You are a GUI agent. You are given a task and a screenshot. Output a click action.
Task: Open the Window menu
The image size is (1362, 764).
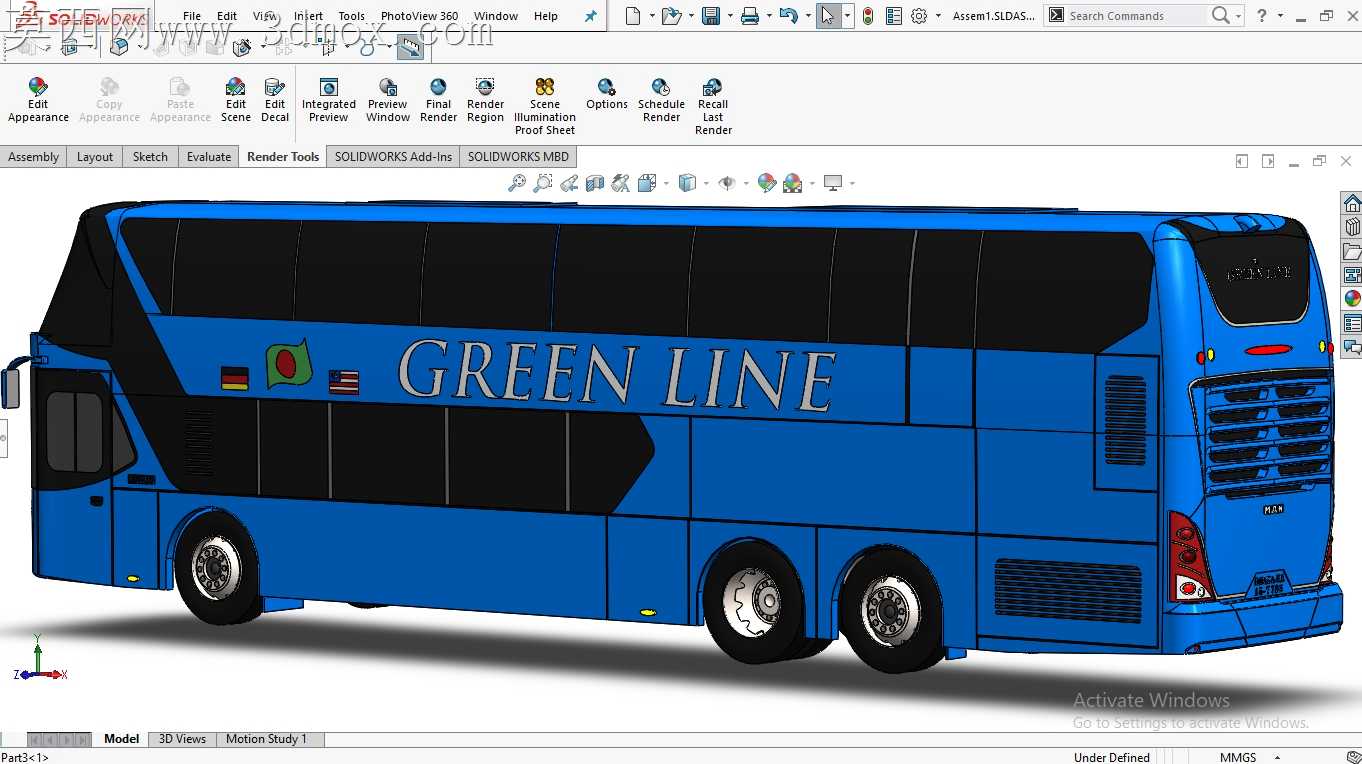coord(496,16)
